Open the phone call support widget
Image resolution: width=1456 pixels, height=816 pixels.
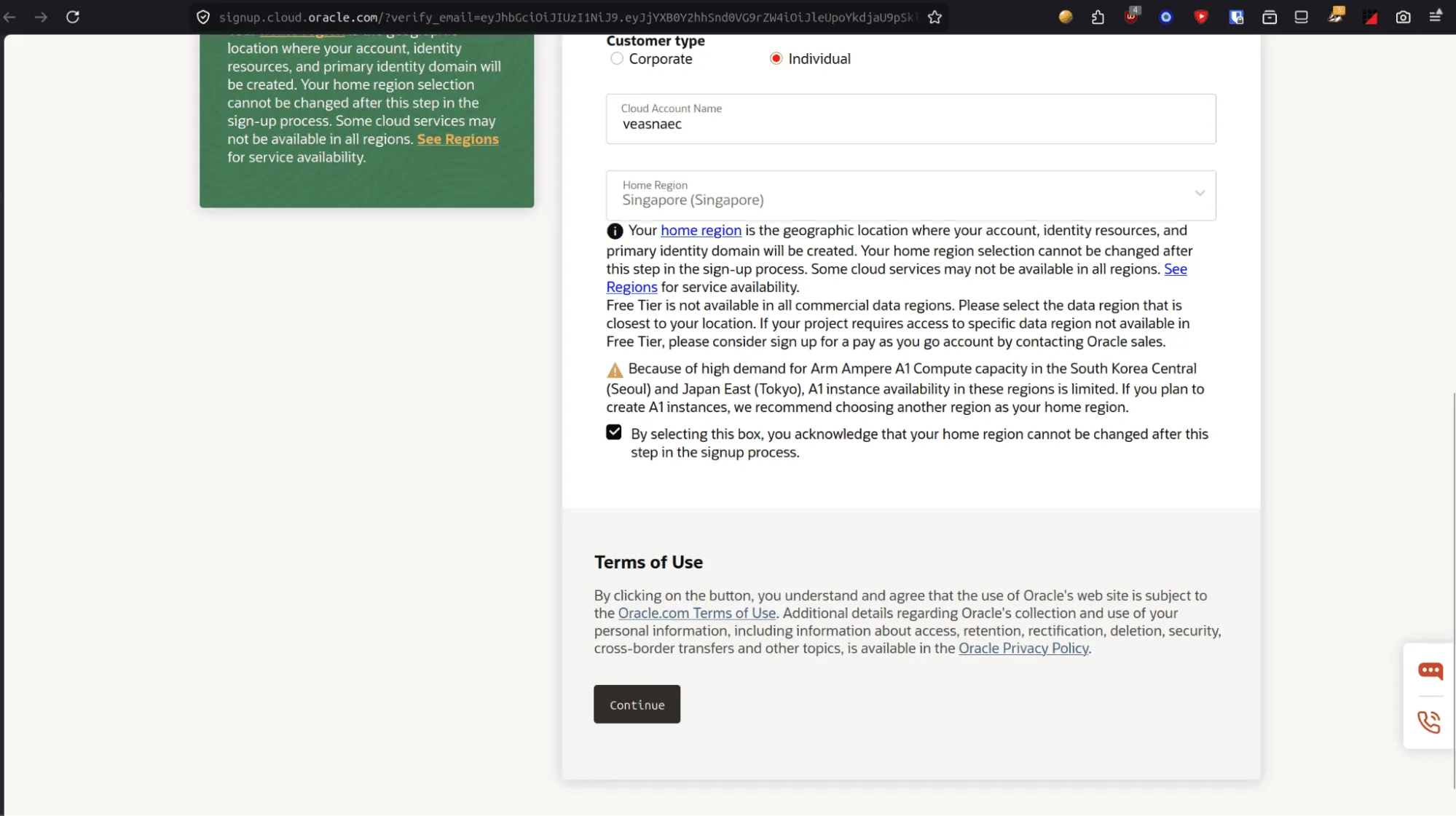tap(1429, 722)
